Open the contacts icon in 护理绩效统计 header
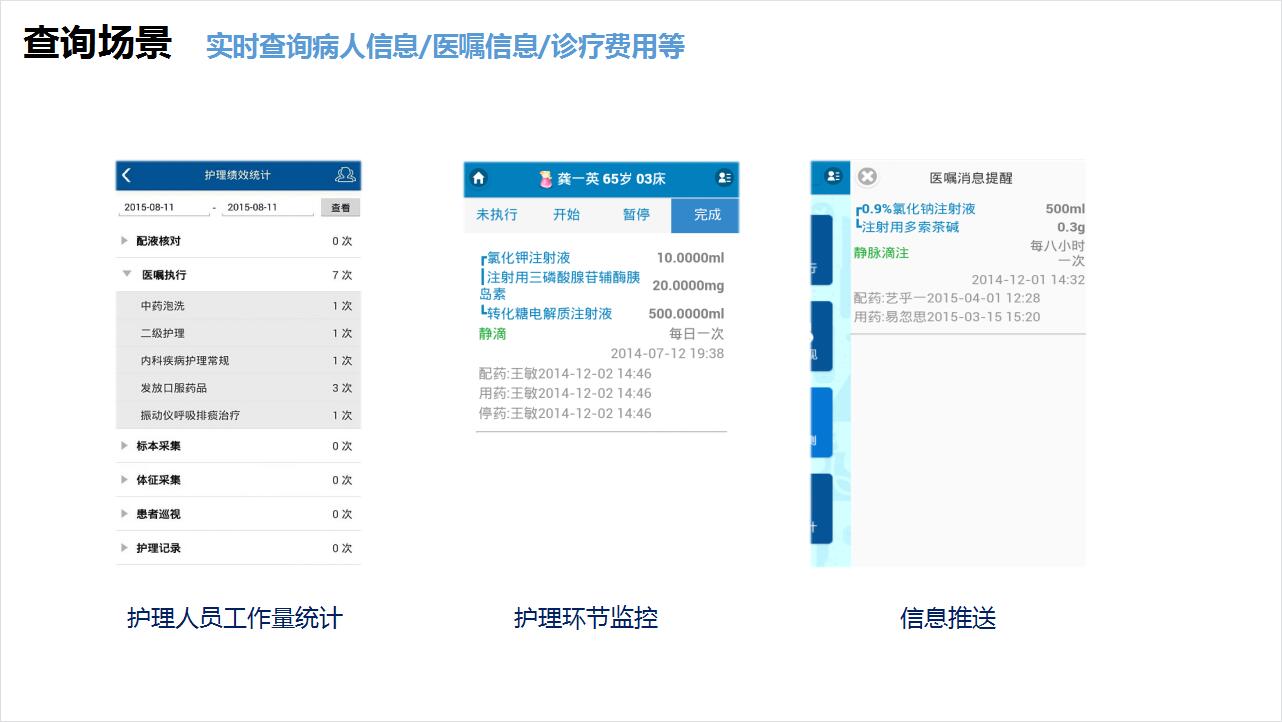Screen dimensions: 1282x722 point(345,175)
